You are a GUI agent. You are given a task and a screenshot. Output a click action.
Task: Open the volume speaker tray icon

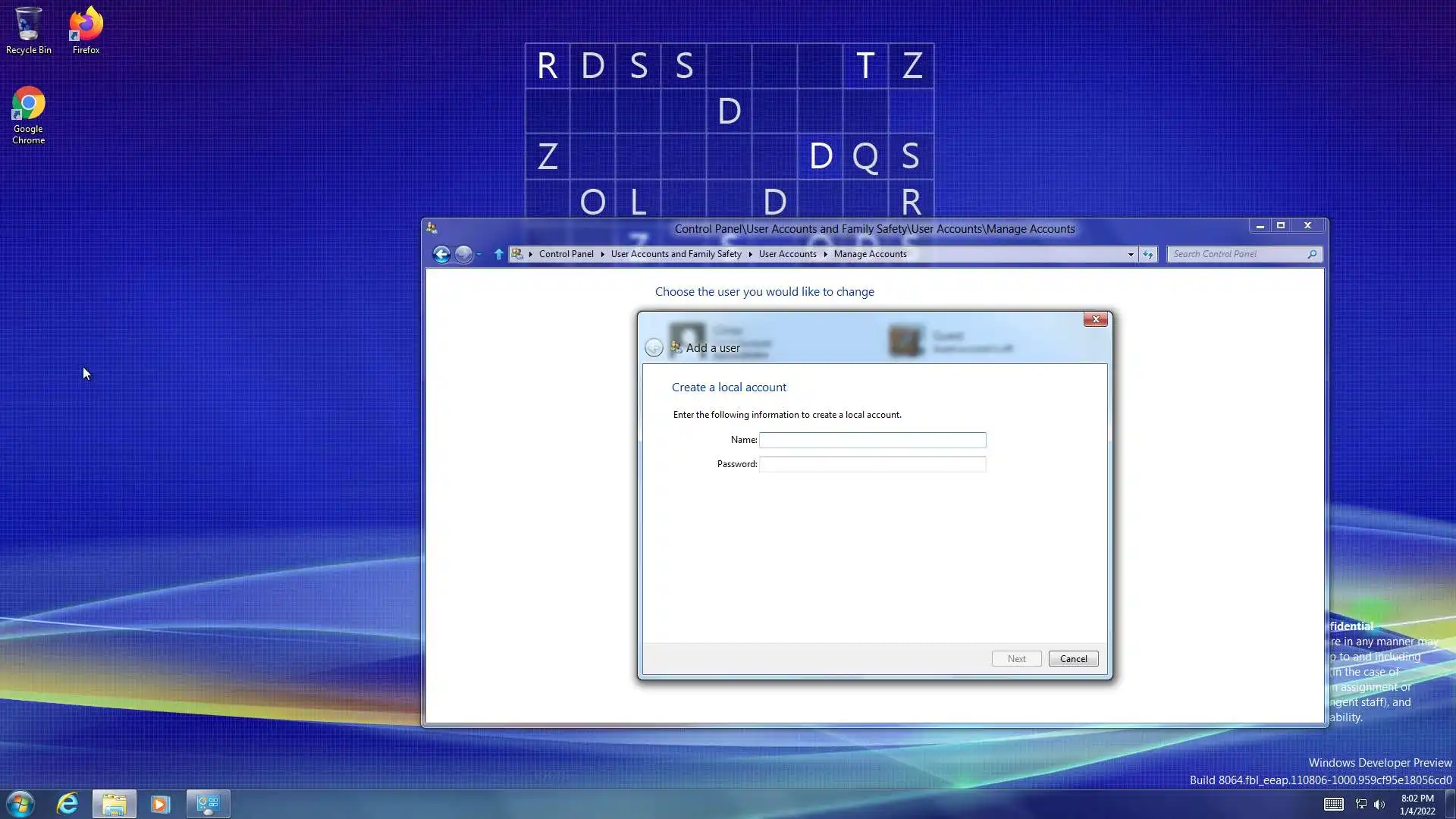pos(1379,804)
